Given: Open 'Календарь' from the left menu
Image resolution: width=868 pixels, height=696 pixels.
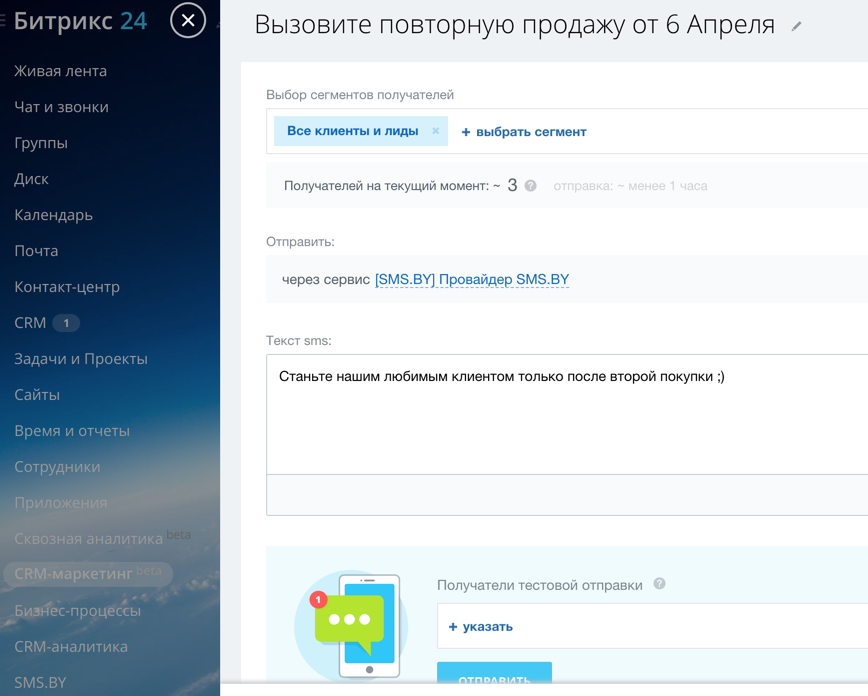Looking at the screenshot, I should tap(53, 215).
